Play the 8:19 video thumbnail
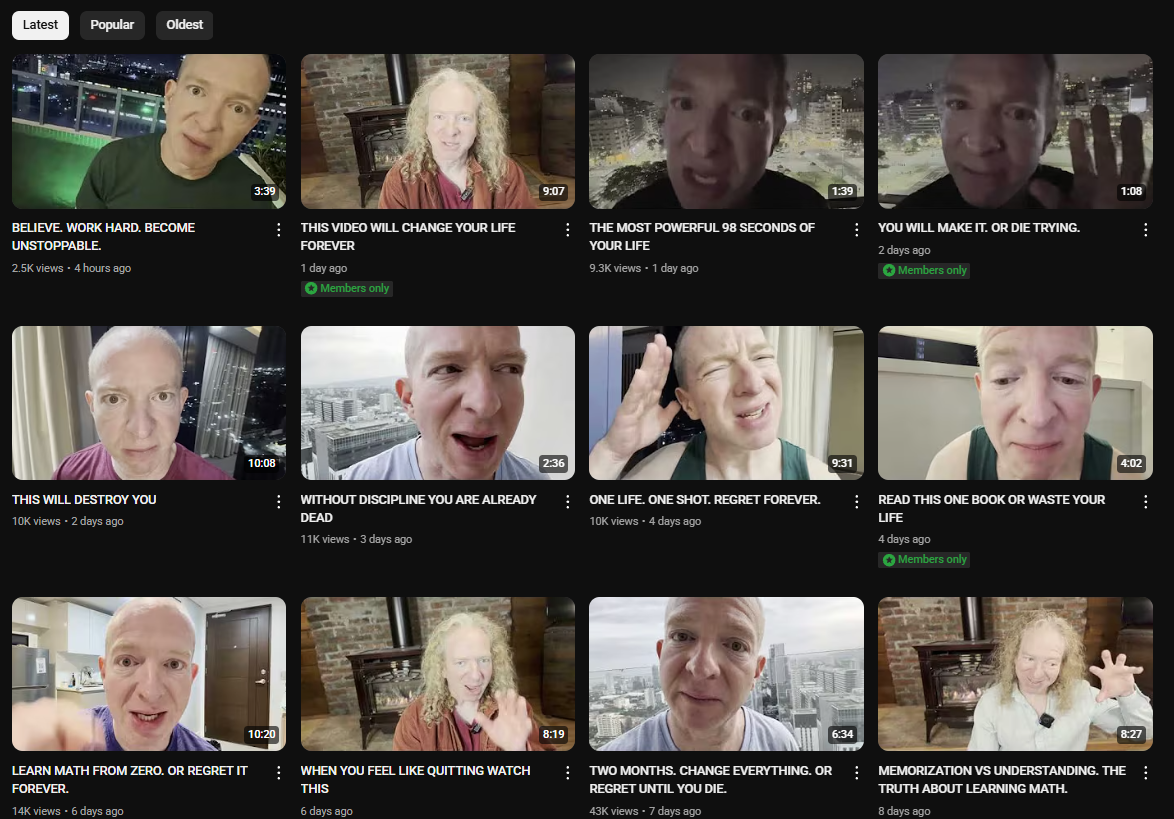 click(x=438, y=674)
